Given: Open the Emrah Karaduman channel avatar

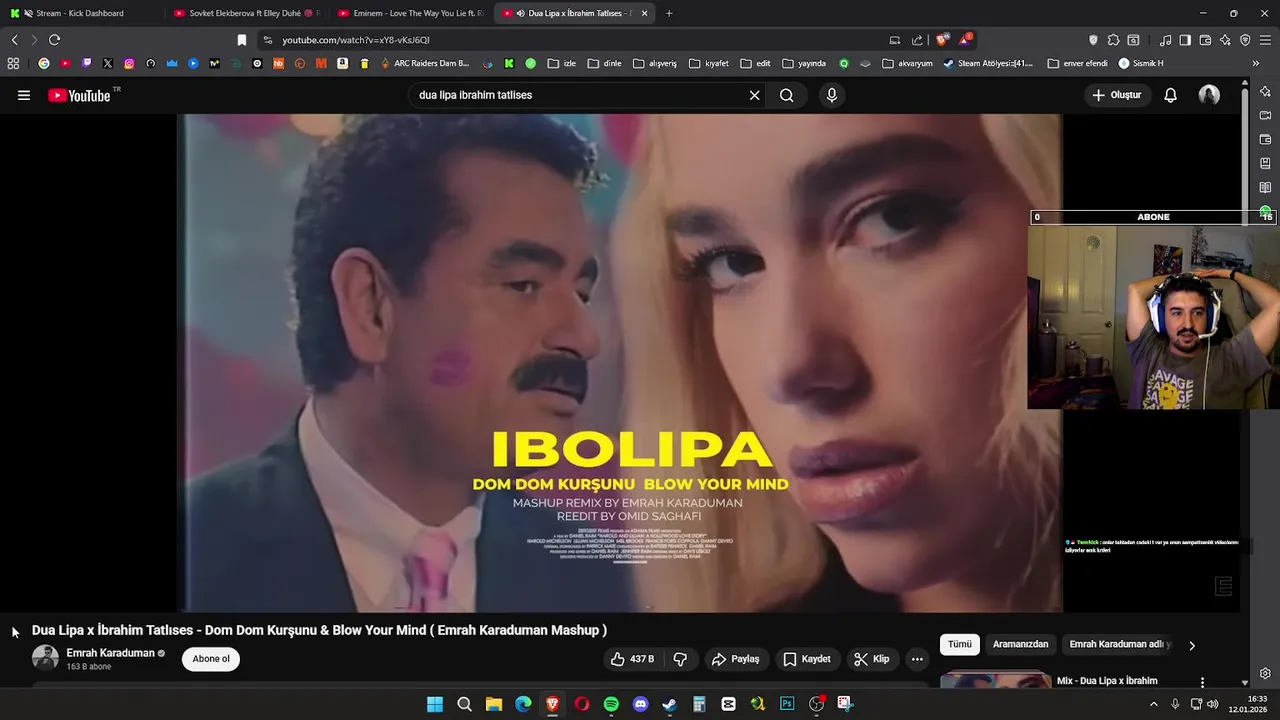Looking at the screenshot, I should coord(45,658).
